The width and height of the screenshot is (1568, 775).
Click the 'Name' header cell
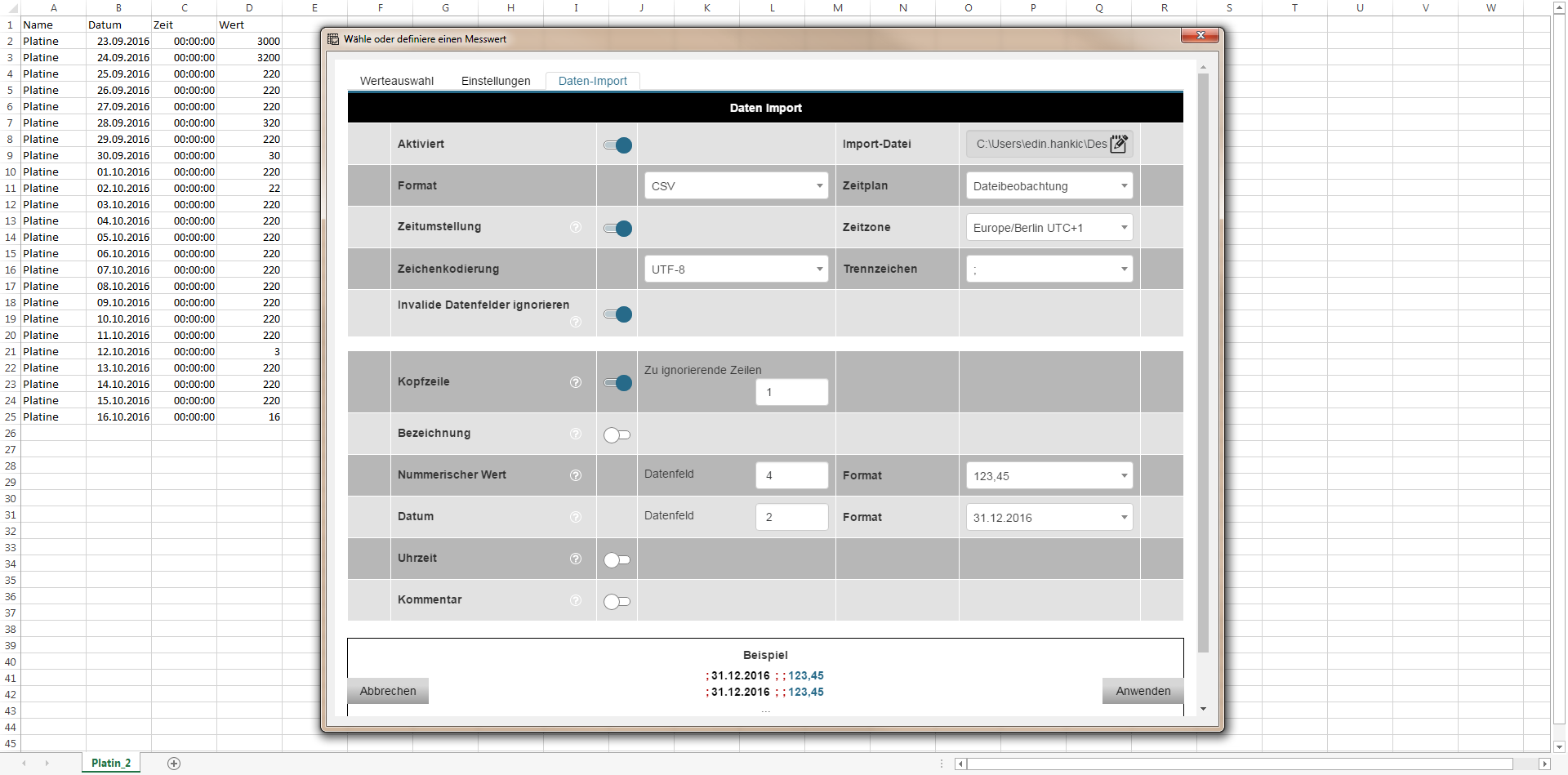53,24
